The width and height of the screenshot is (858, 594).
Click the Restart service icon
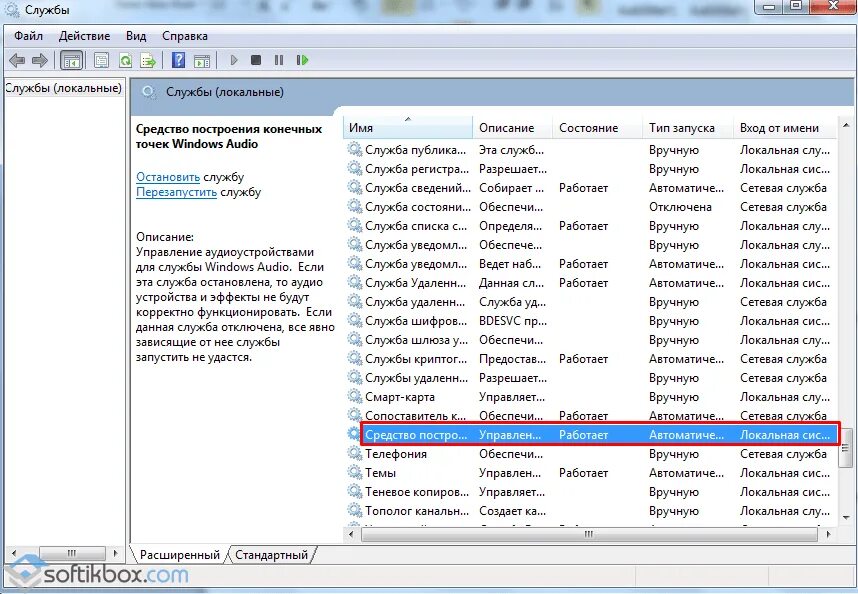click(302, 60)
